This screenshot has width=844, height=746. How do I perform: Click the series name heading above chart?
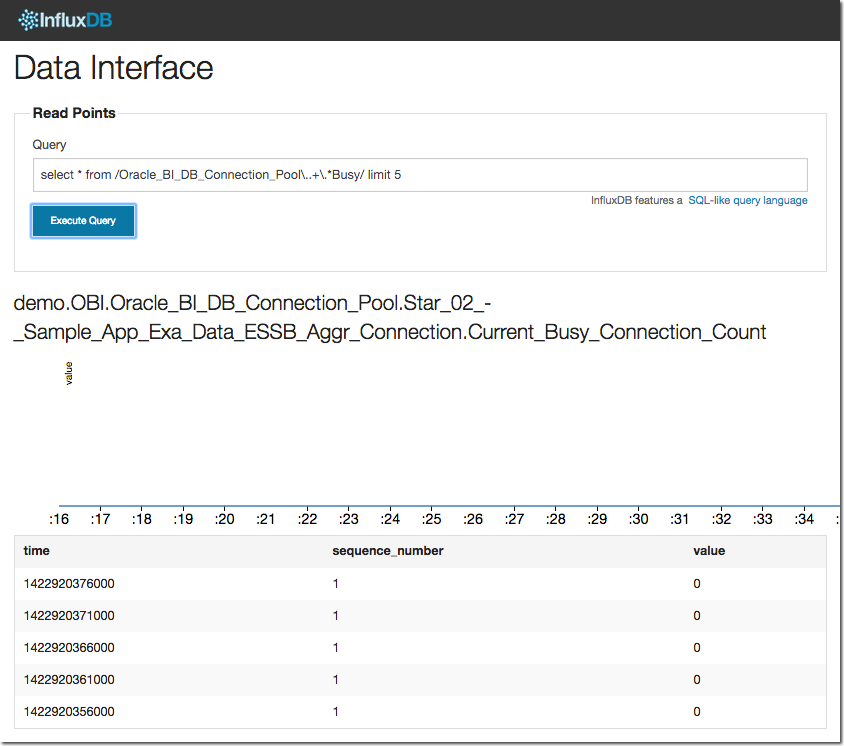(x=390, y=318)
